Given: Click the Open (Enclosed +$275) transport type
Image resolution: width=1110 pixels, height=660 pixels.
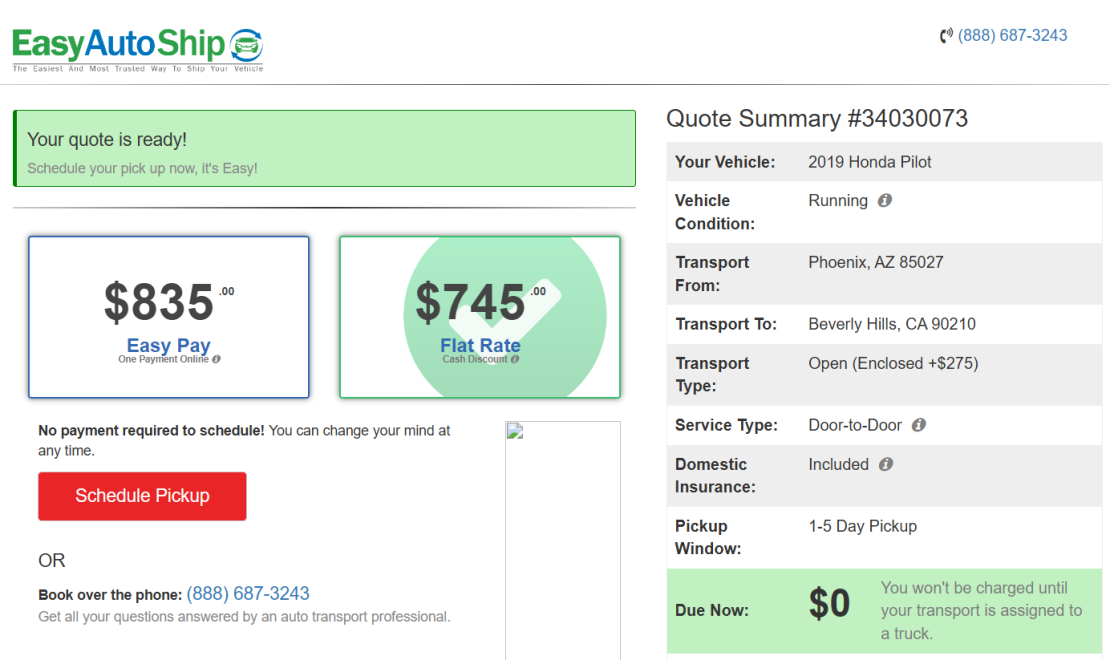Looking at the screenshot, I should (893, 363).
